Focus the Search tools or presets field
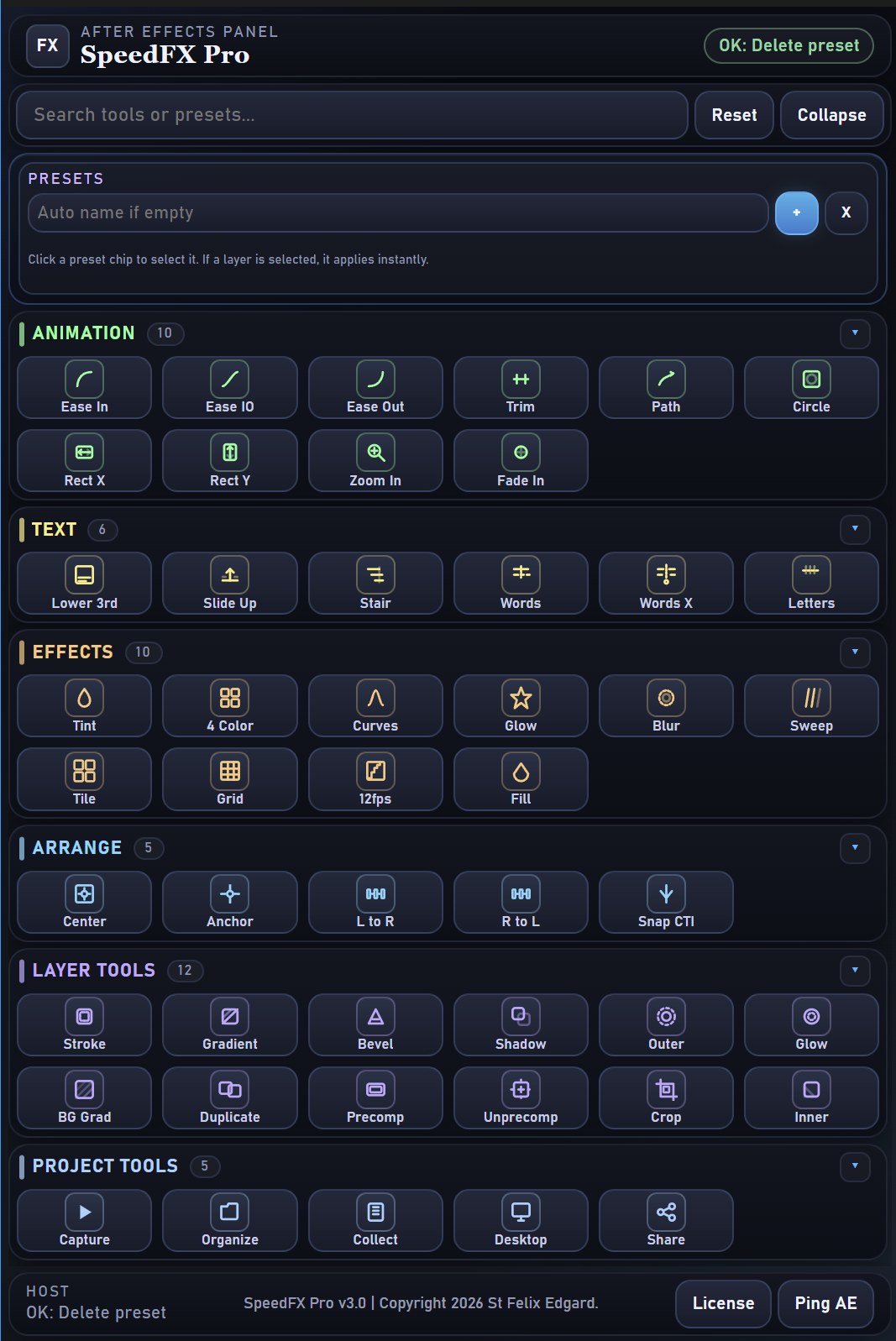The height and width of the screenshot is (1341, 896). point(352,115)
